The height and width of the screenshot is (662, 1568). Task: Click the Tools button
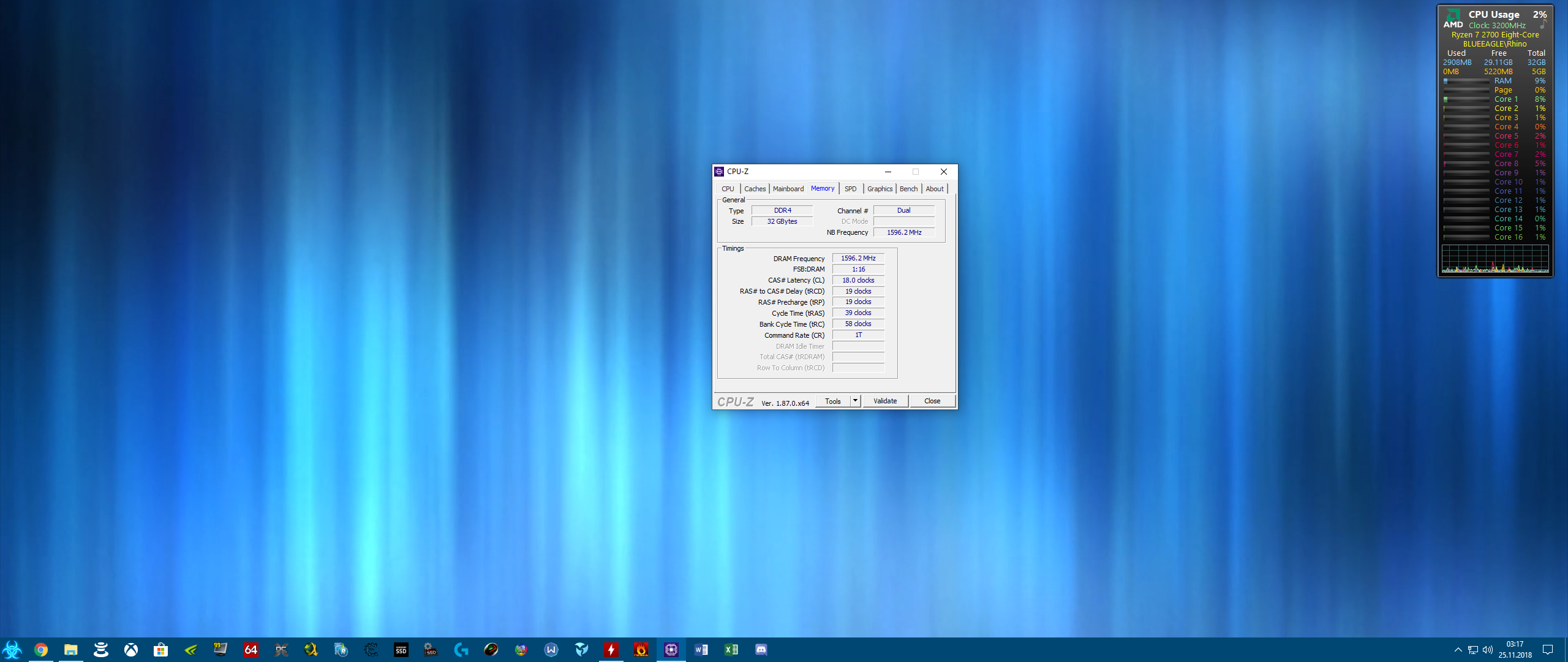click(832, 401)
